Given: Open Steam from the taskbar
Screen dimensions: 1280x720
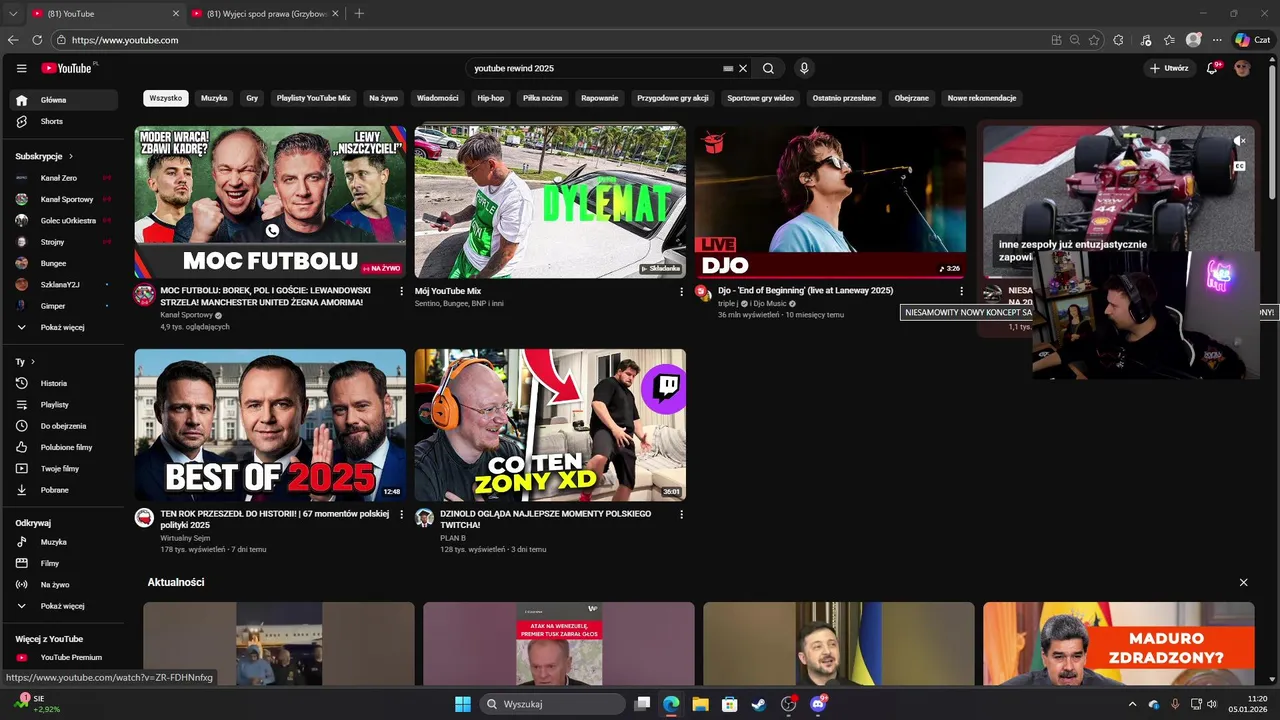Looking at the screenshot, I should pos(759,704).
